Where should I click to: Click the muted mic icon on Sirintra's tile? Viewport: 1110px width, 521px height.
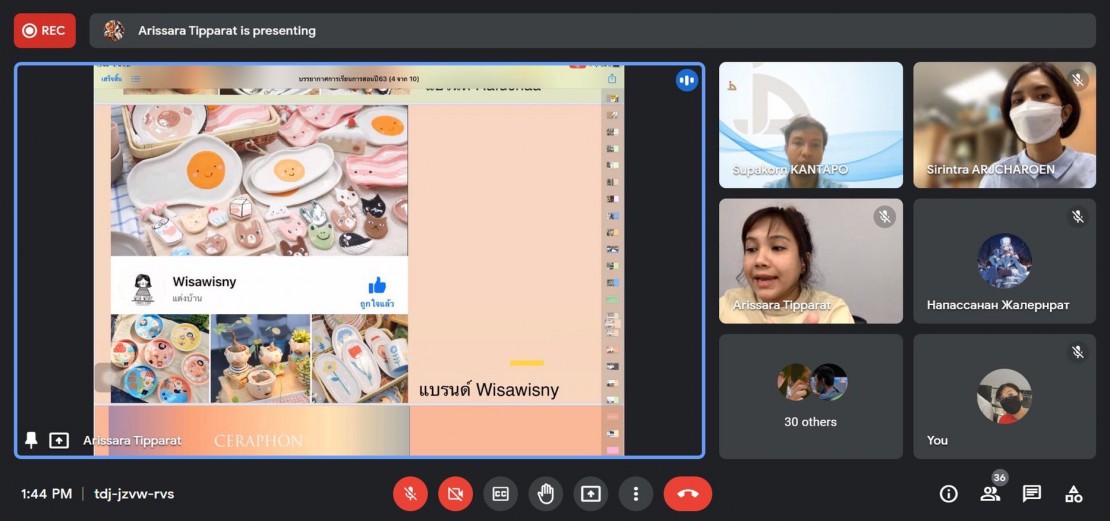pyautogui.click(x=1077, y=80)
